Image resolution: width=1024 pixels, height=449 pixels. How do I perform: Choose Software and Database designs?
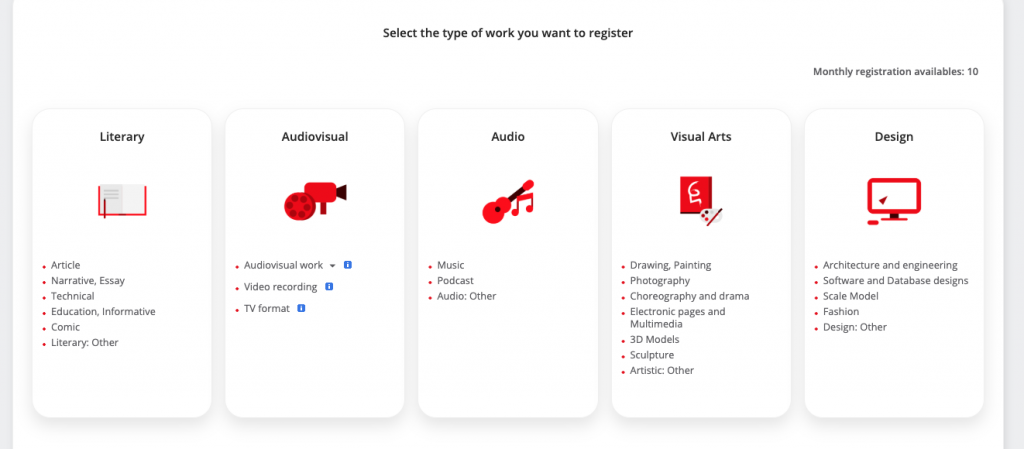coord(895,281)
